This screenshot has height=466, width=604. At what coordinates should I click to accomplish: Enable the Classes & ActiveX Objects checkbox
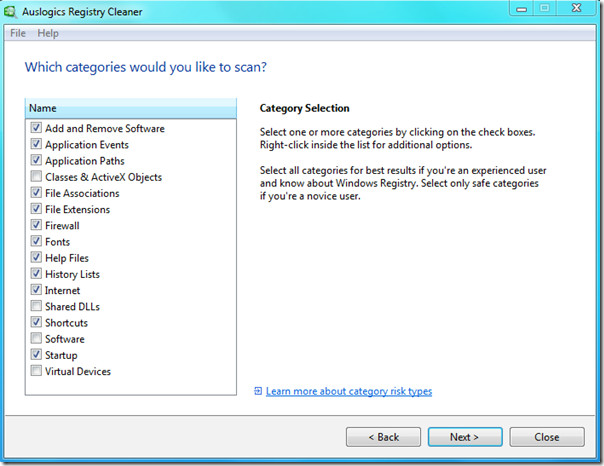click(x=36, y=176)
